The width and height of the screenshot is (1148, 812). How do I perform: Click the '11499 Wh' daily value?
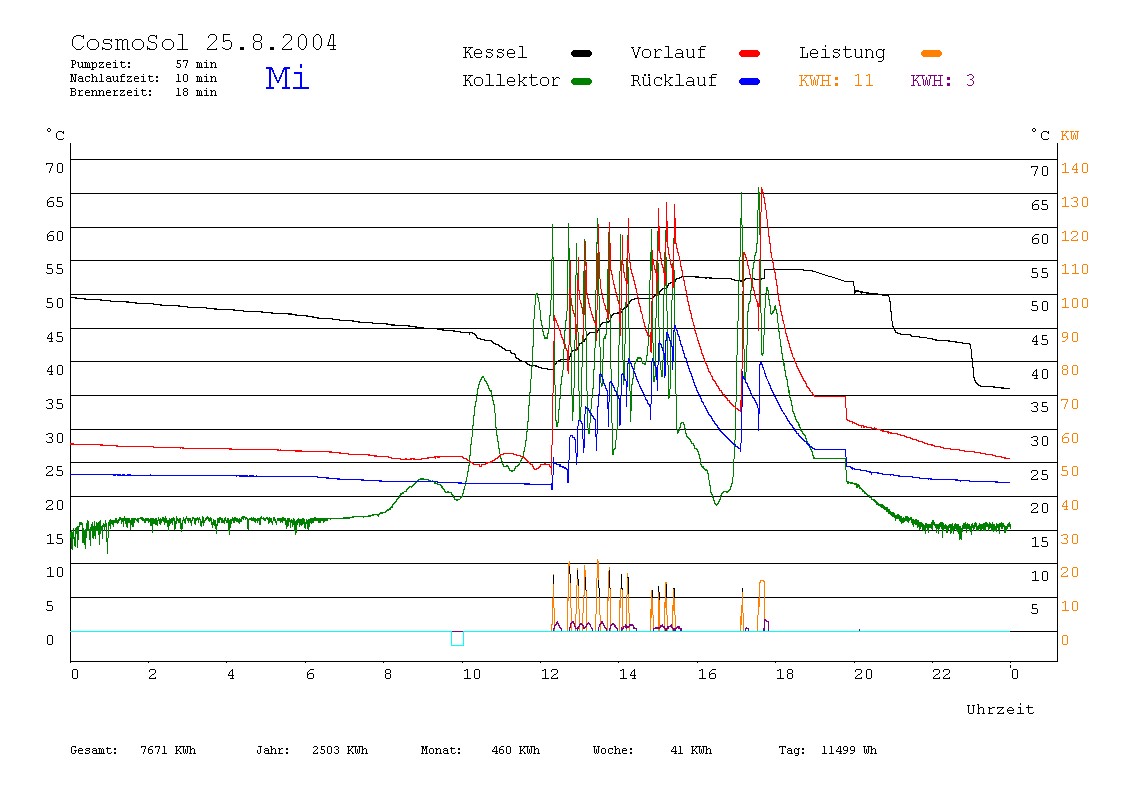click(x=849, y=750)
